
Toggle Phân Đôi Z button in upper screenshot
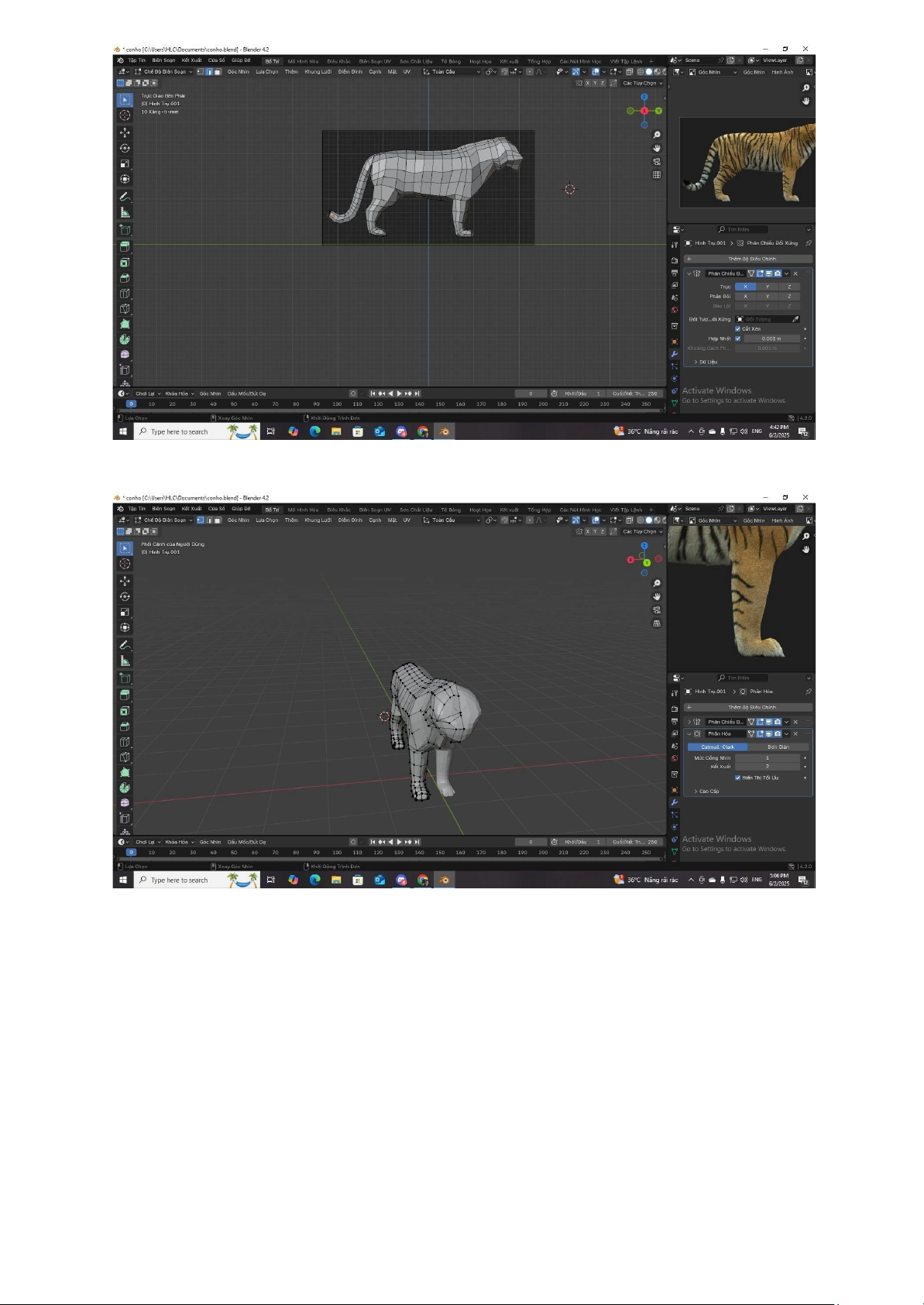789,296
